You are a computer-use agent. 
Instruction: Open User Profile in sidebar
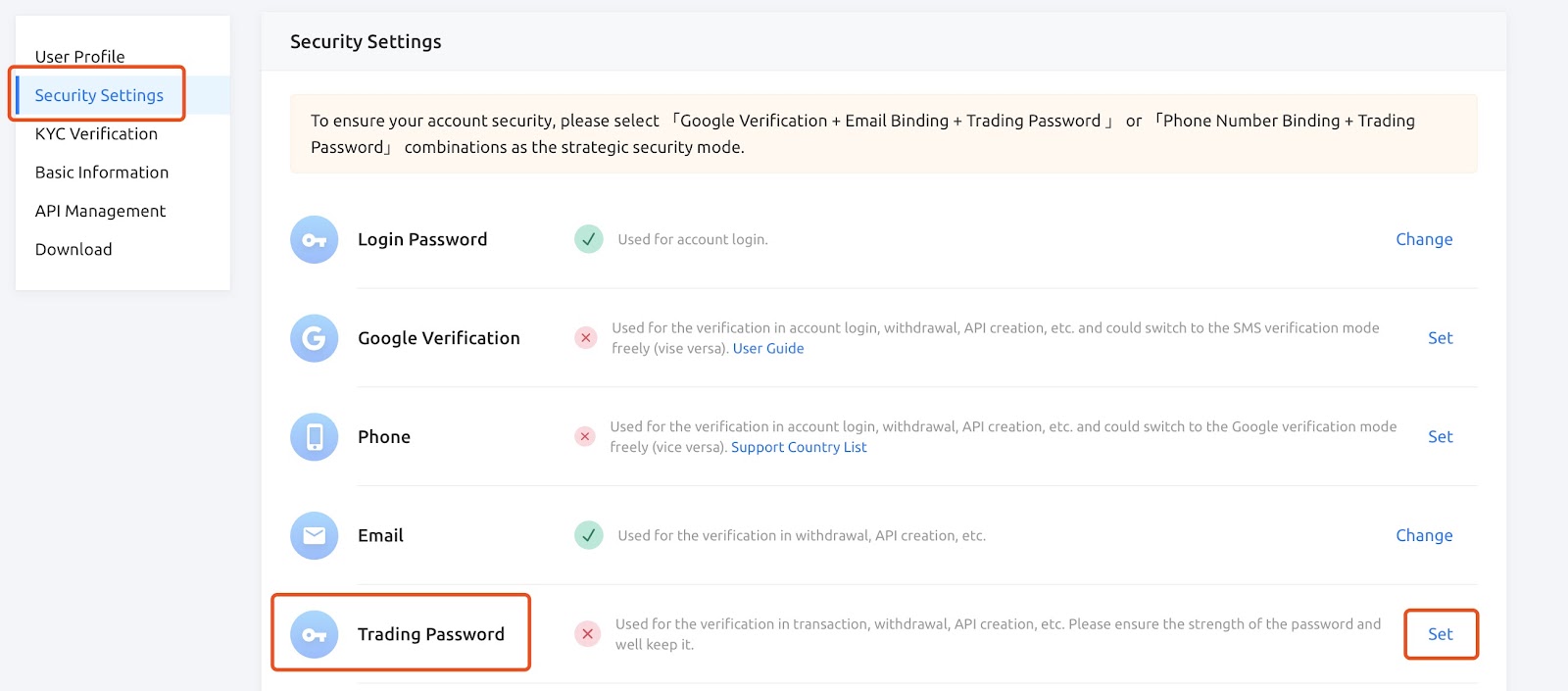pos(79,57)
